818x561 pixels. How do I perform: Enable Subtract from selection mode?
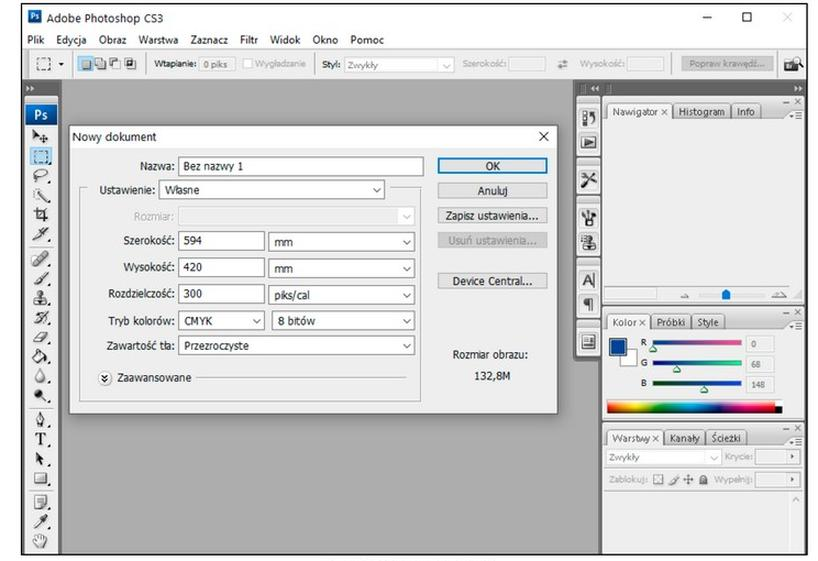tap(115, 64)
